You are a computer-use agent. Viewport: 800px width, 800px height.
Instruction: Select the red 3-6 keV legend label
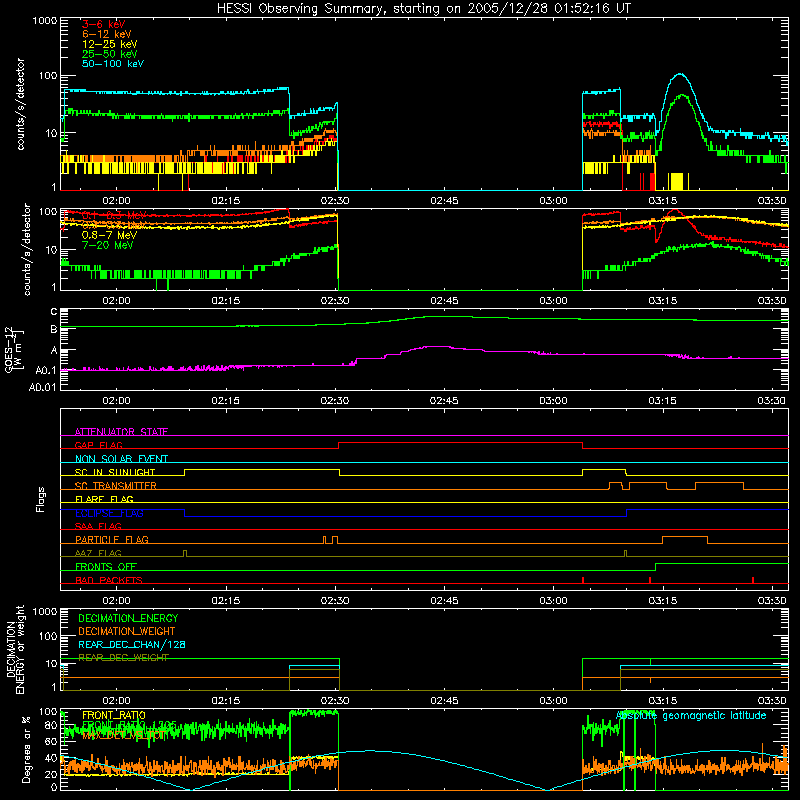(x=103, y=24)
